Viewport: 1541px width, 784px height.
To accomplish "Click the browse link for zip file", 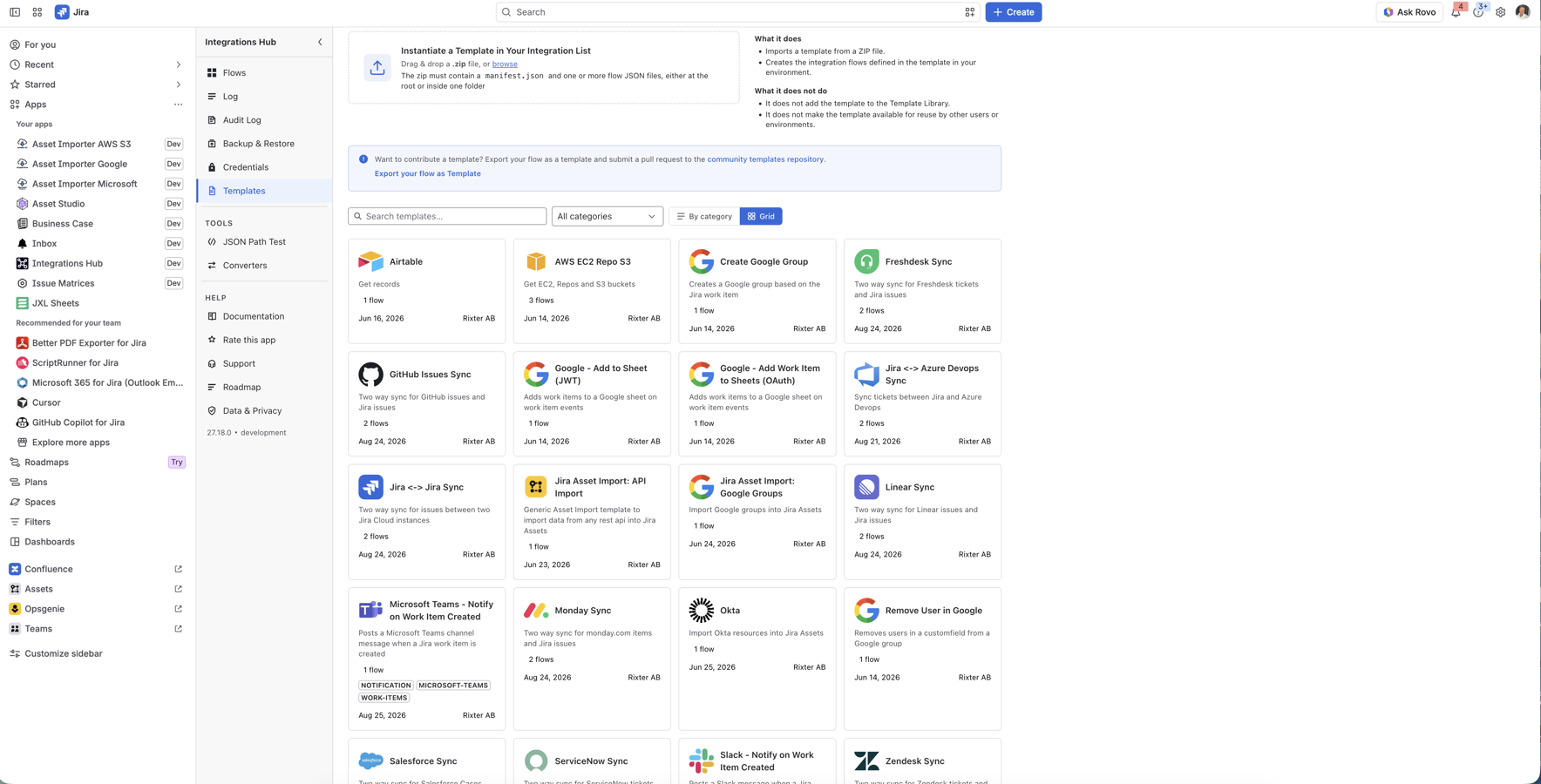I will (x=505, y=64).
